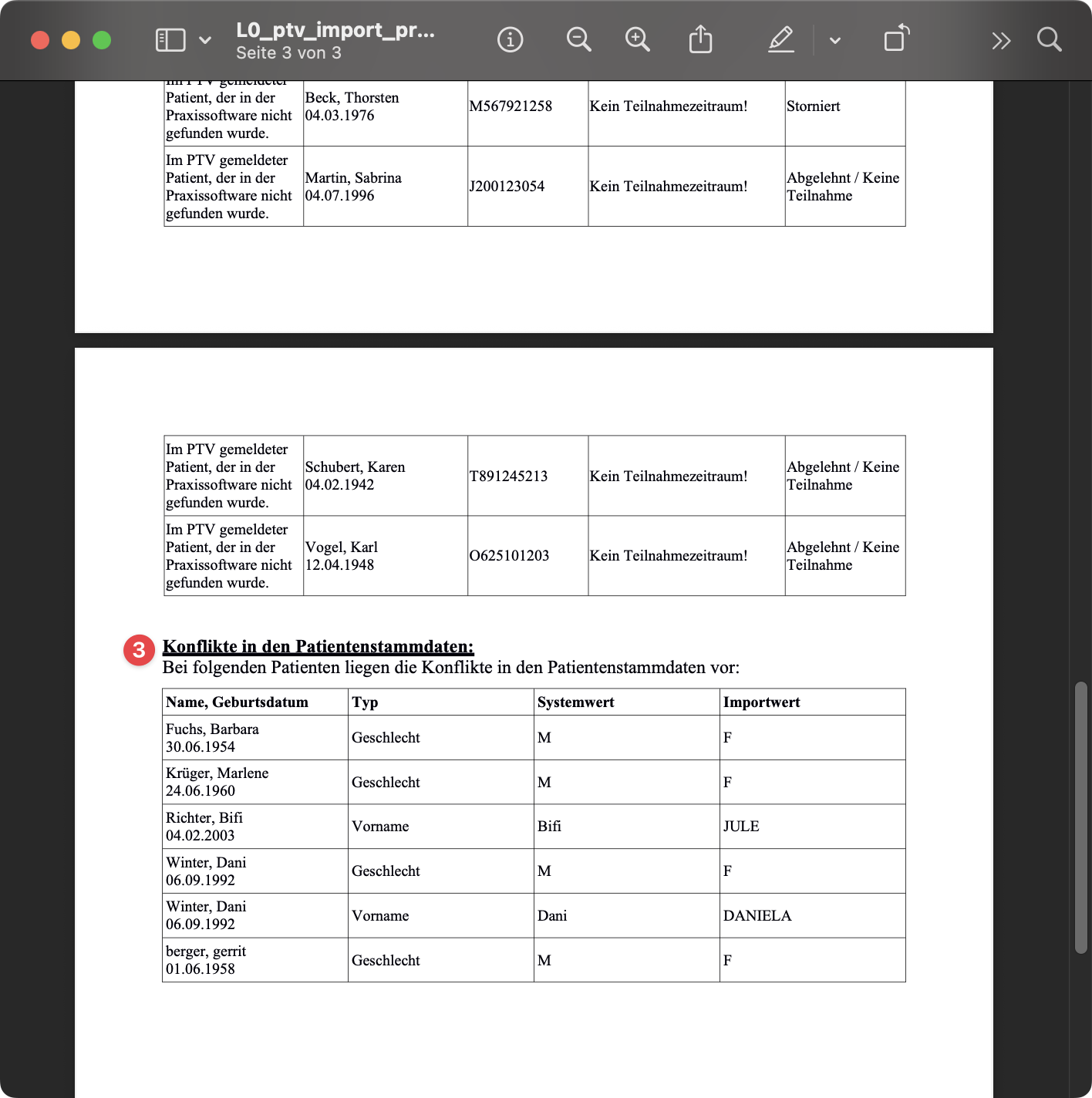Open the document info inspector
This screenshot has height=1098, width=1092.
(510, 39)
